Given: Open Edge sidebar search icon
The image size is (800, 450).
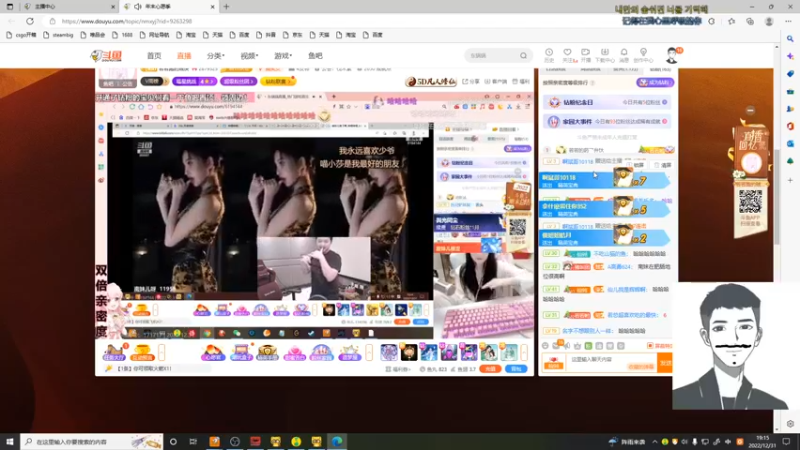Looking at the screenshot, I should 790,38.
